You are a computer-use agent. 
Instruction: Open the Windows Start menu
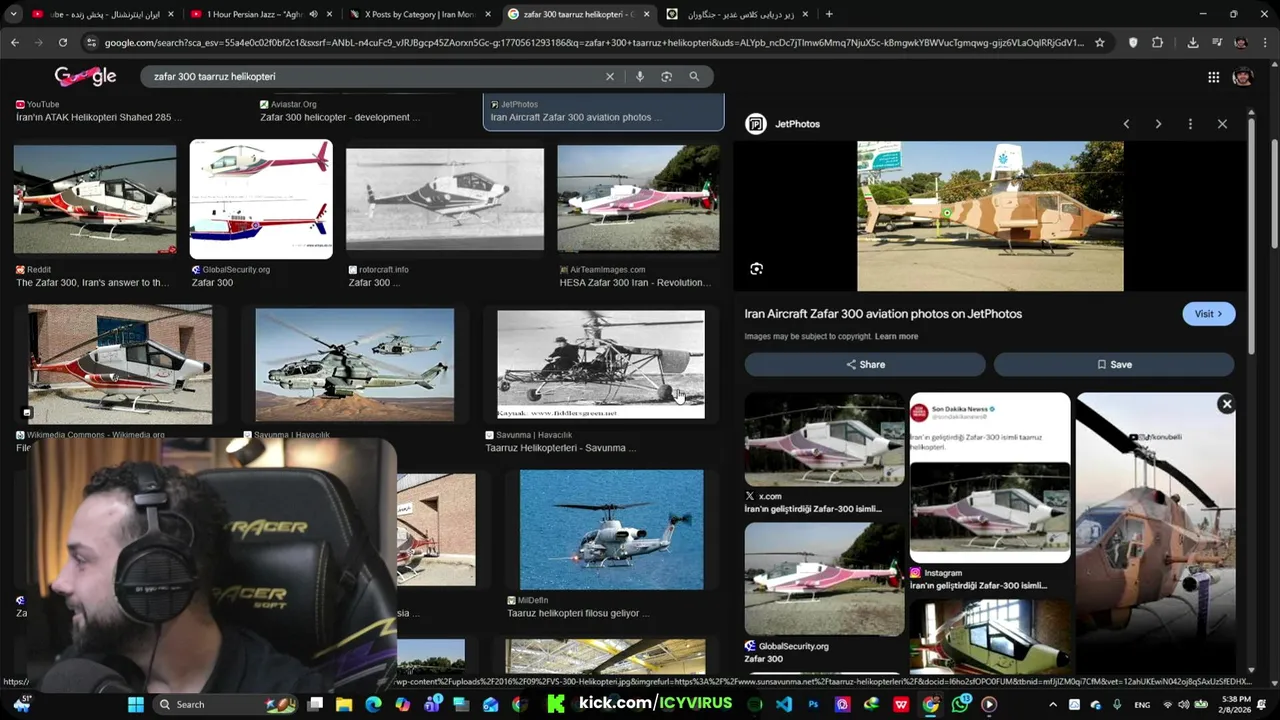click(135, 704)
